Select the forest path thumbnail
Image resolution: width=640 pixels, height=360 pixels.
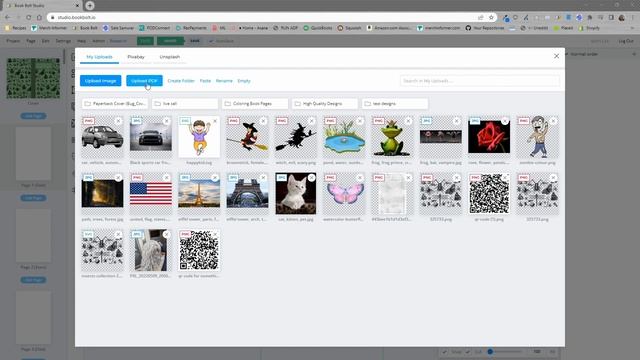(x=102, y=193)
